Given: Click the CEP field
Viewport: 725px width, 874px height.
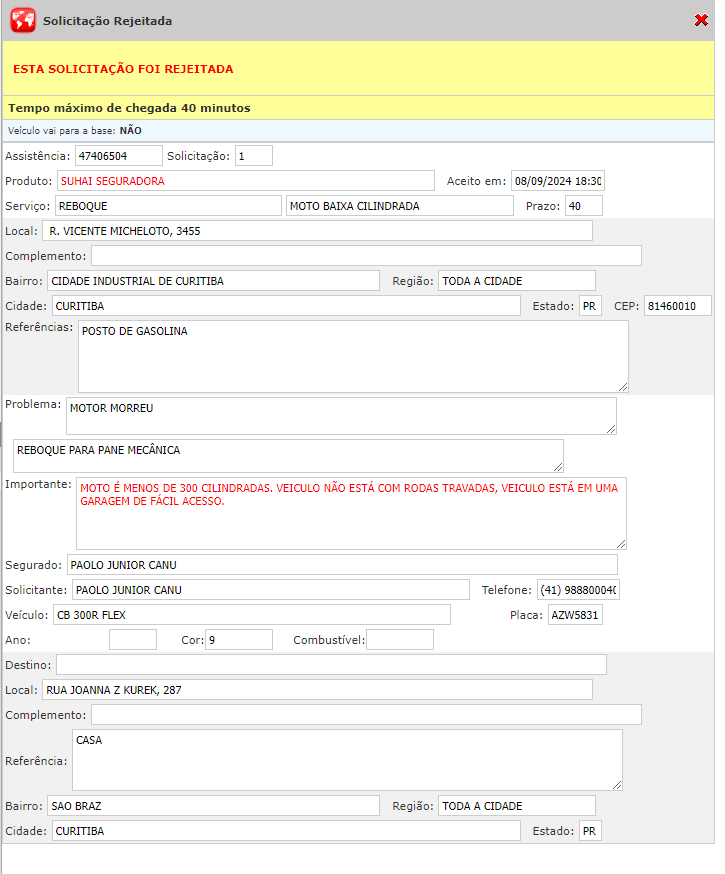Looking at the screenshot, I should point(677,306).
